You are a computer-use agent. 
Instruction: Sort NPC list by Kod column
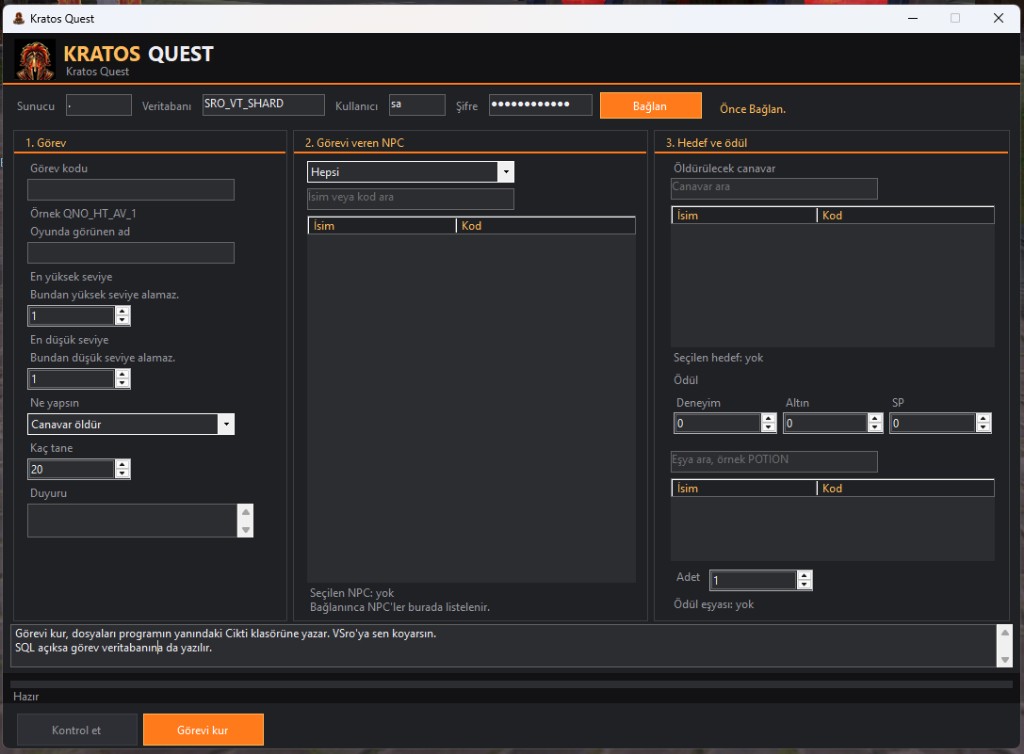point(545,226)
